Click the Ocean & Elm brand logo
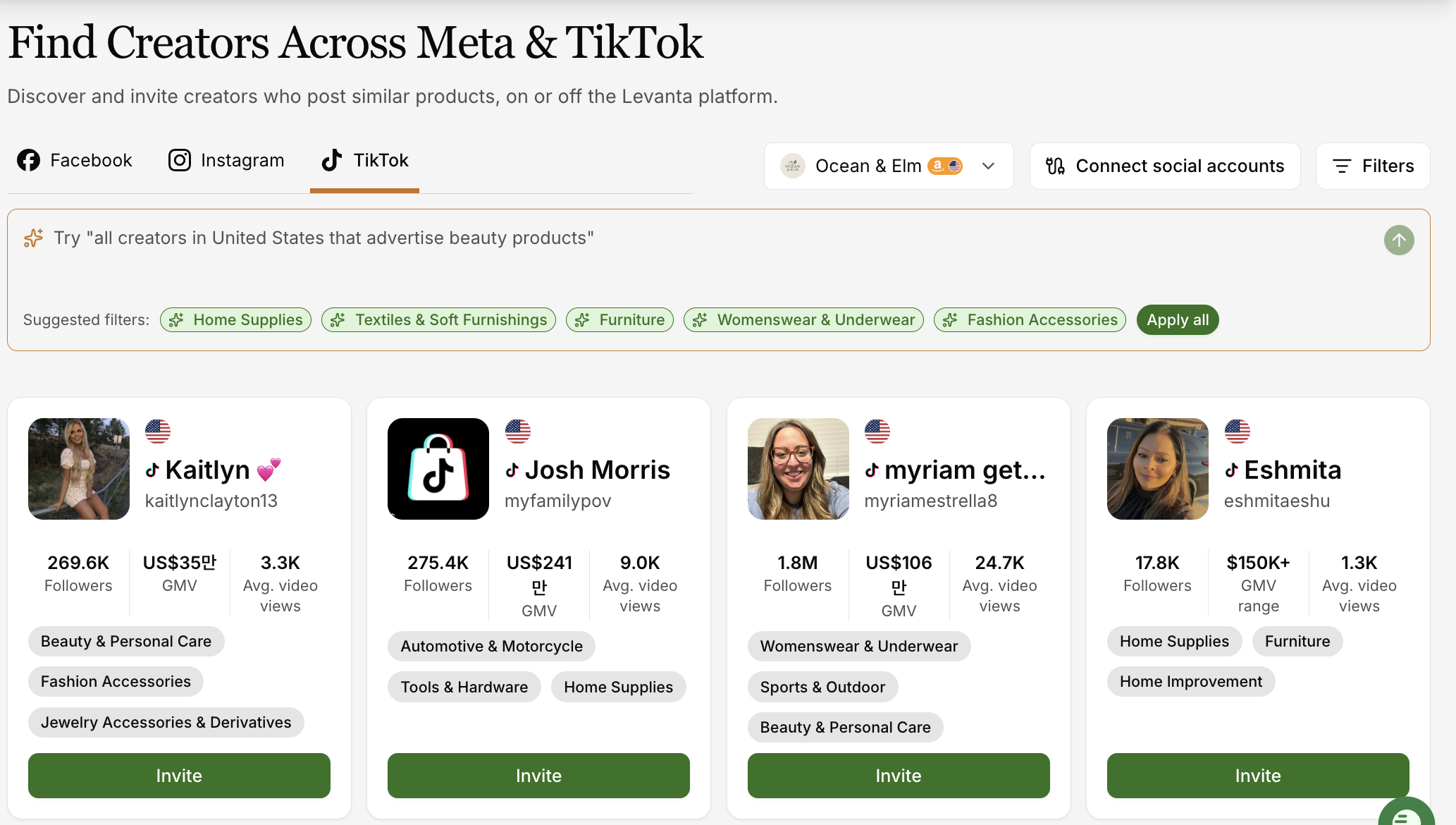This screenshot has width=1456, height=825. coord(793,166)
